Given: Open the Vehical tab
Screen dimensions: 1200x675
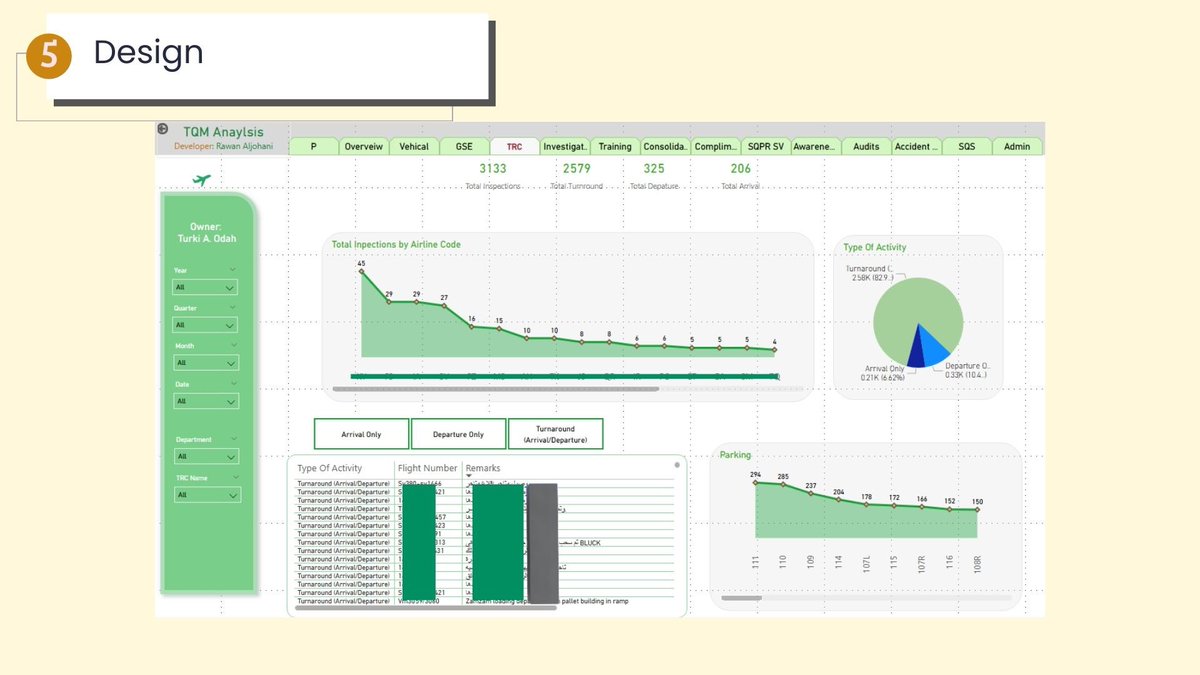Looking at the screenshot, I should click(414, 146).
